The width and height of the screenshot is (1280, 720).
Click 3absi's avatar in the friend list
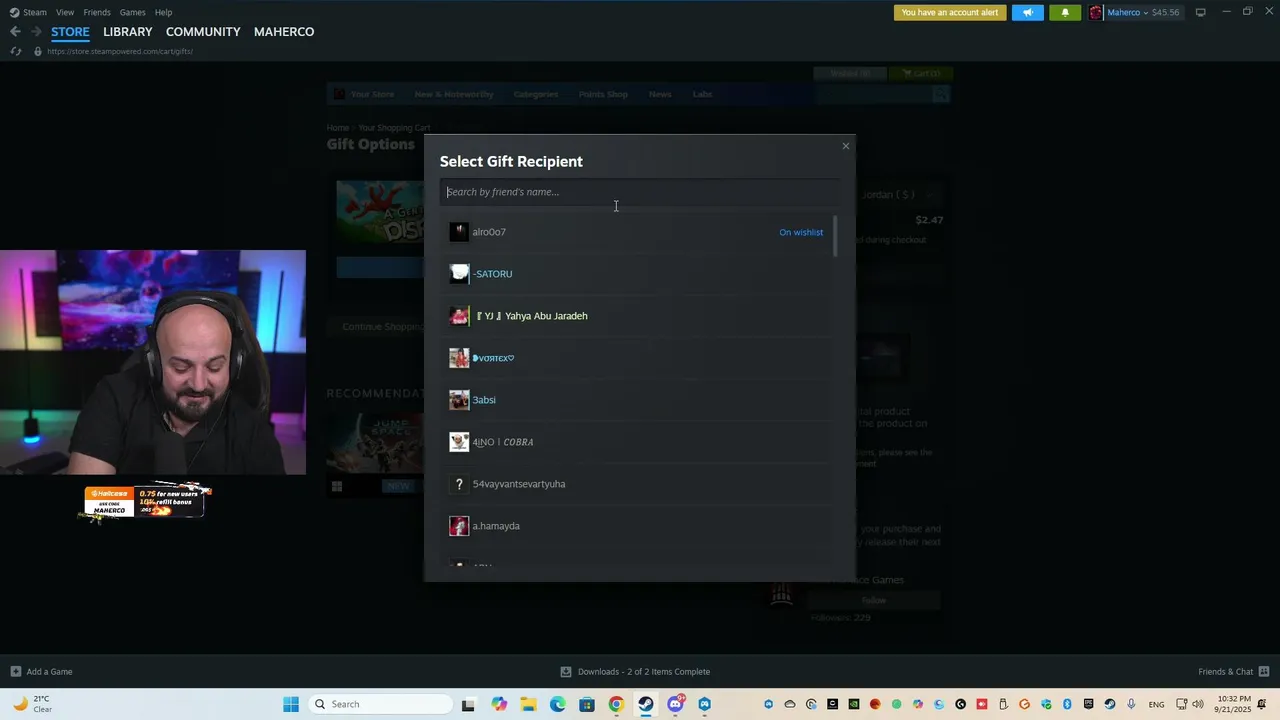point(459,400)
